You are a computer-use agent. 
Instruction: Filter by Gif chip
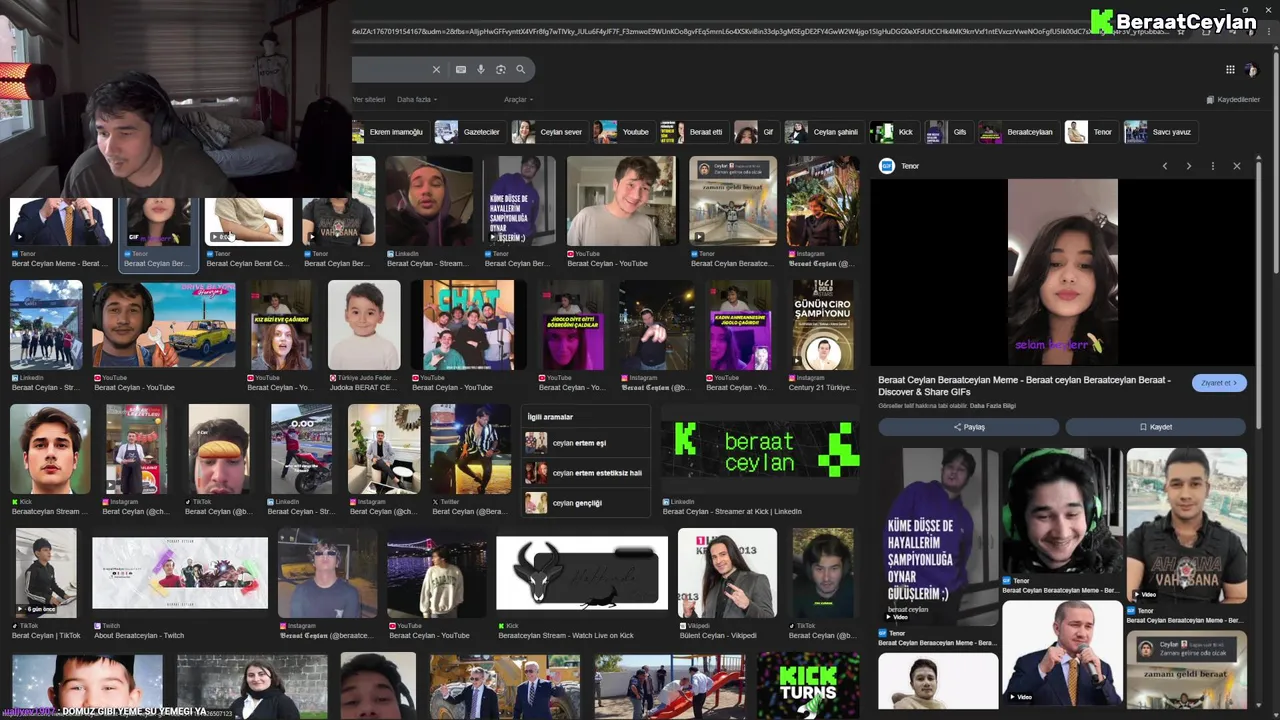755,132
